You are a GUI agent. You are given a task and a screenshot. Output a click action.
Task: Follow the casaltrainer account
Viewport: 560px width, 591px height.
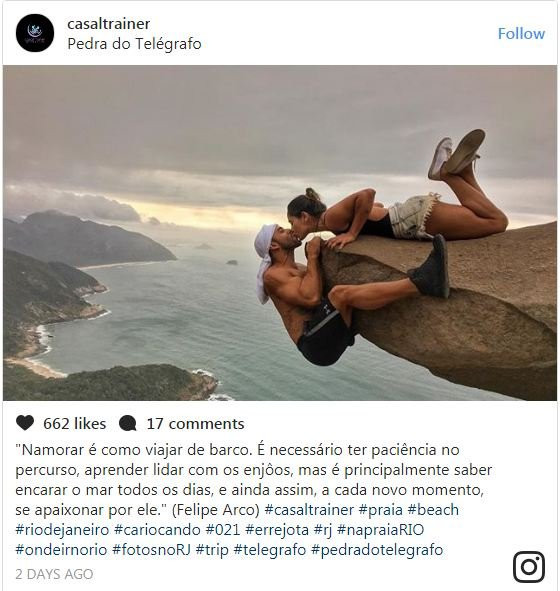click(x=521, y=34)
